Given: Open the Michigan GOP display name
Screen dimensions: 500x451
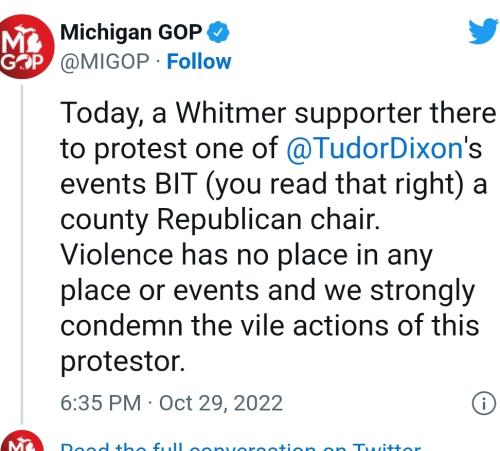Looking at the screenshot, I should [131, 32].
